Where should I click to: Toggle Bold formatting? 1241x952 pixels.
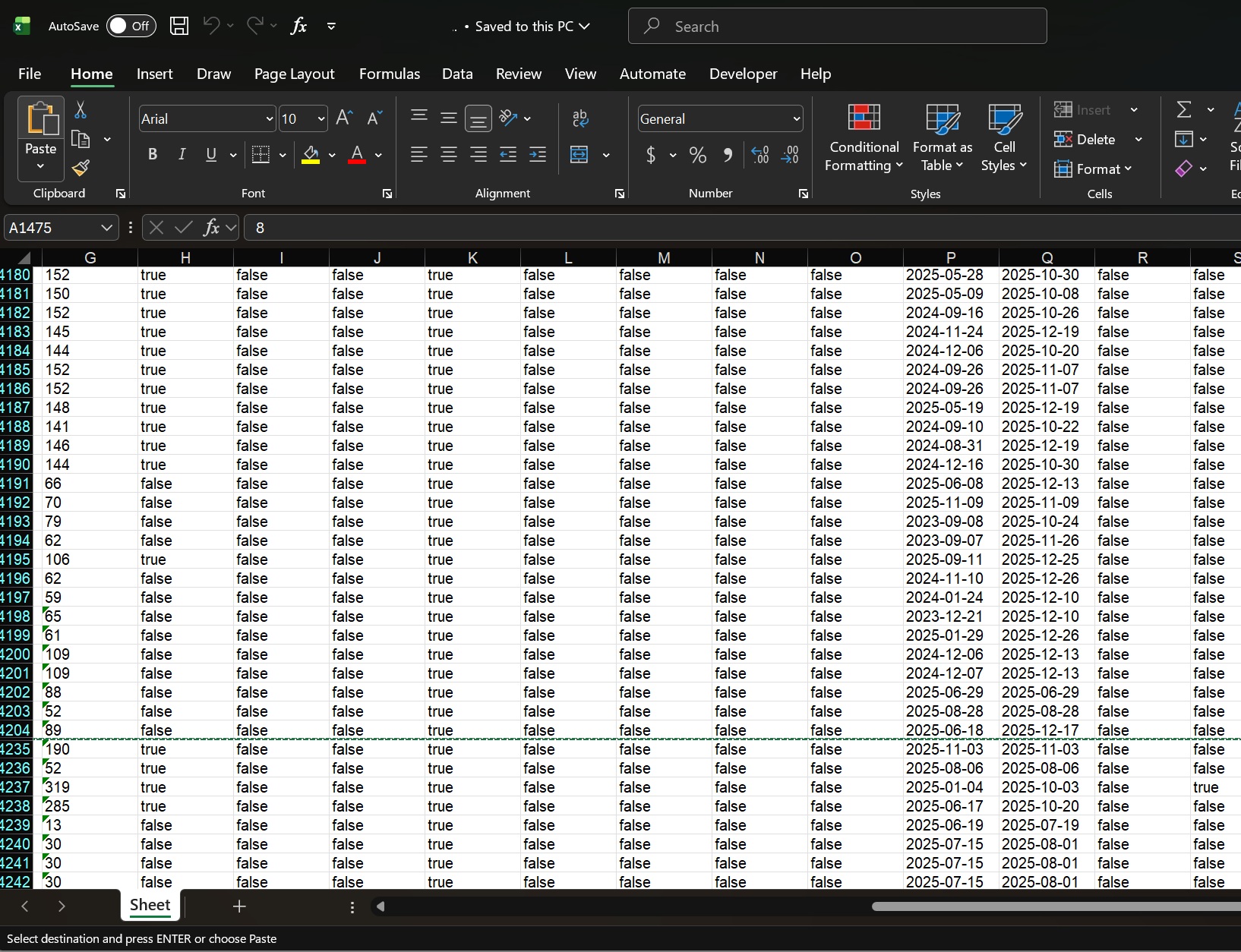[152, 155]
